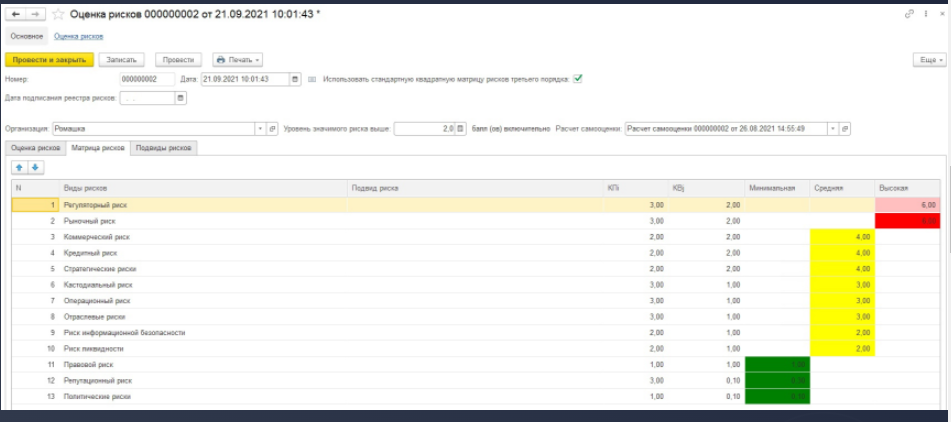Click the registry signing date field
The width and height of the screenshot is (951, 422).
(147, 98)
